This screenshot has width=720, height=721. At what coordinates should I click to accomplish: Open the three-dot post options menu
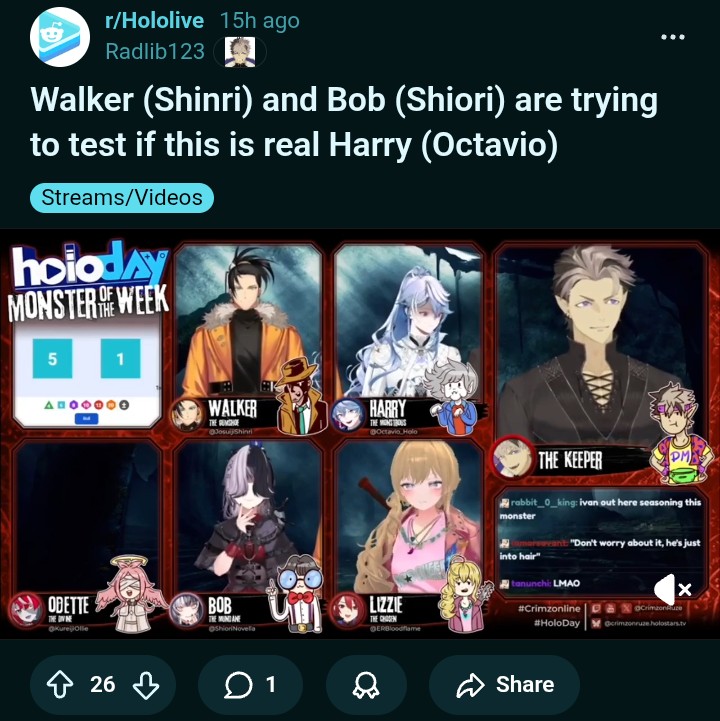tap(673, 37)
